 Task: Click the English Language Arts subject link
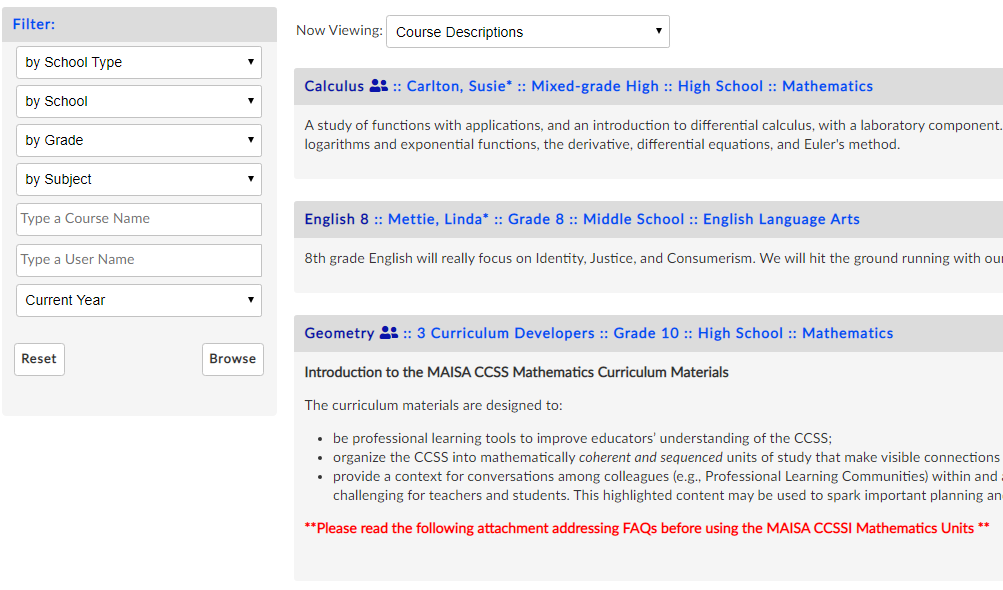click(x=781, y=219)
